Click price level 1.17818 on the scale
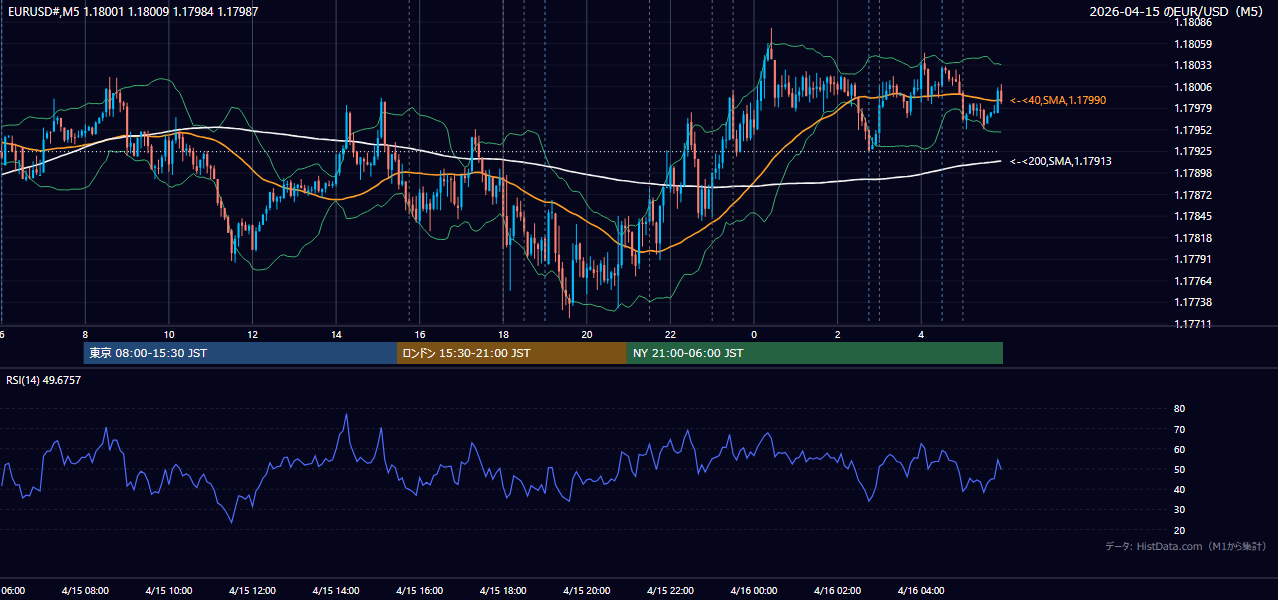The height and width of the screenshot is (600, 1278). click(1193, 238)
